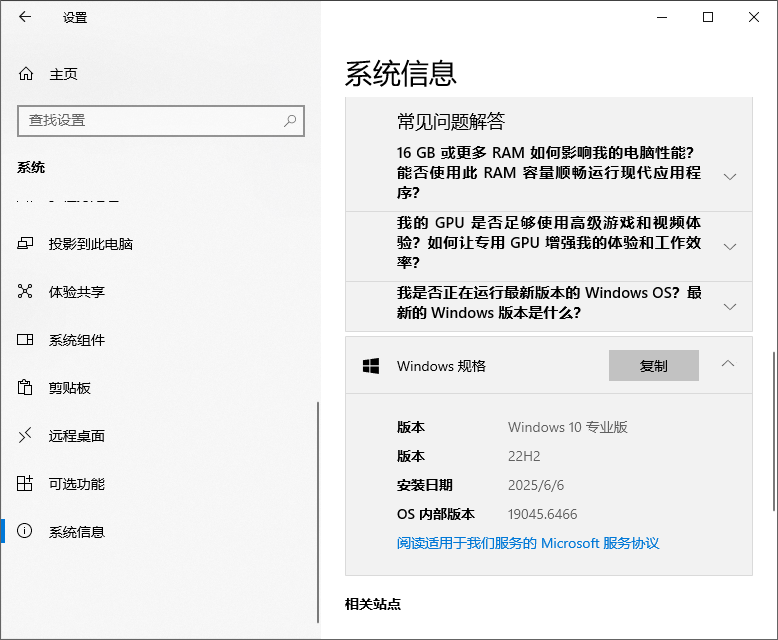Close the 设置 window

pyautogui.click(x=754, y=17)
